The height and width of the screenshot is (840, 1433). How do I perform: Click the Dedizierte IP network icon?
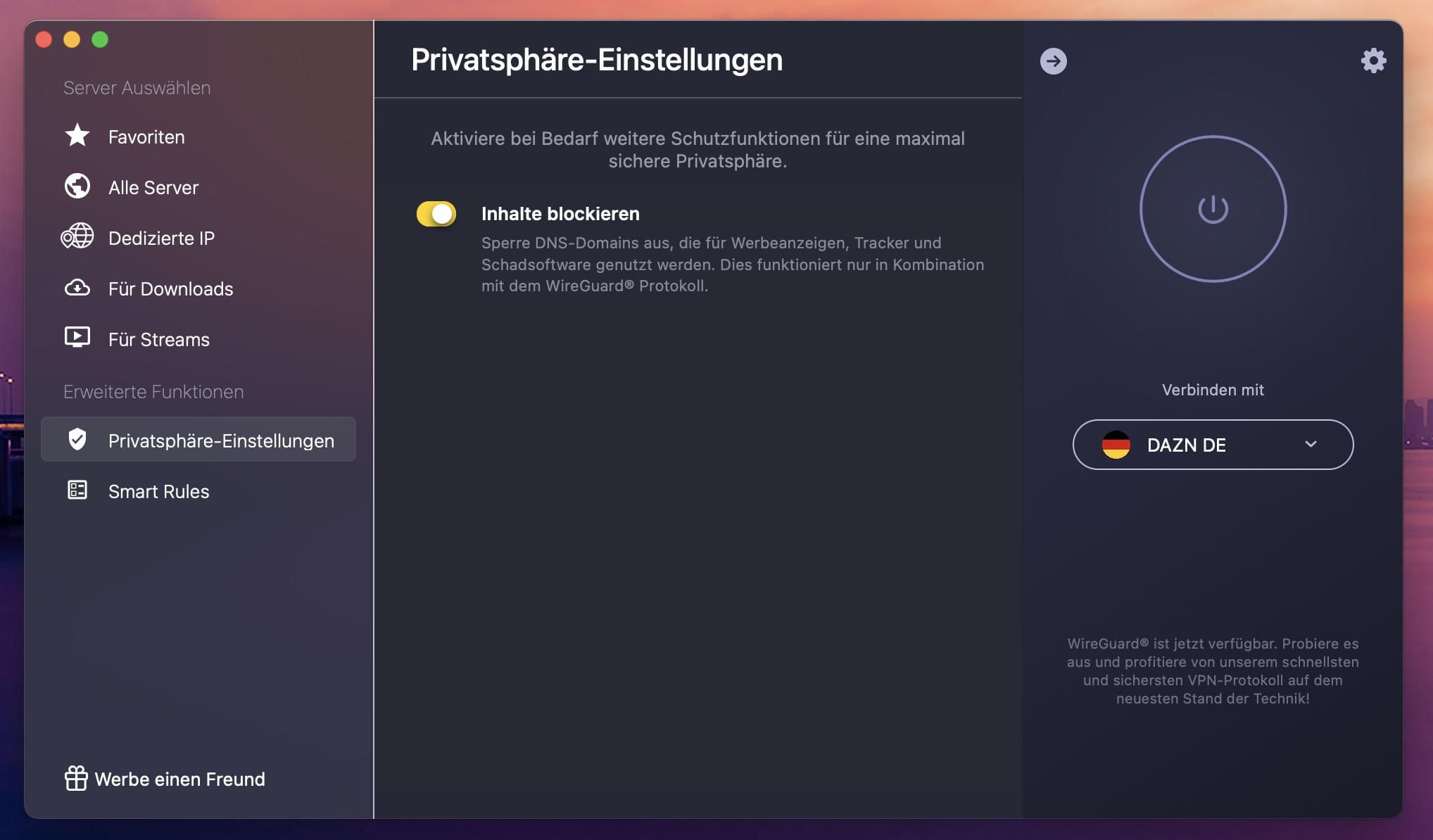pos(77,237)
